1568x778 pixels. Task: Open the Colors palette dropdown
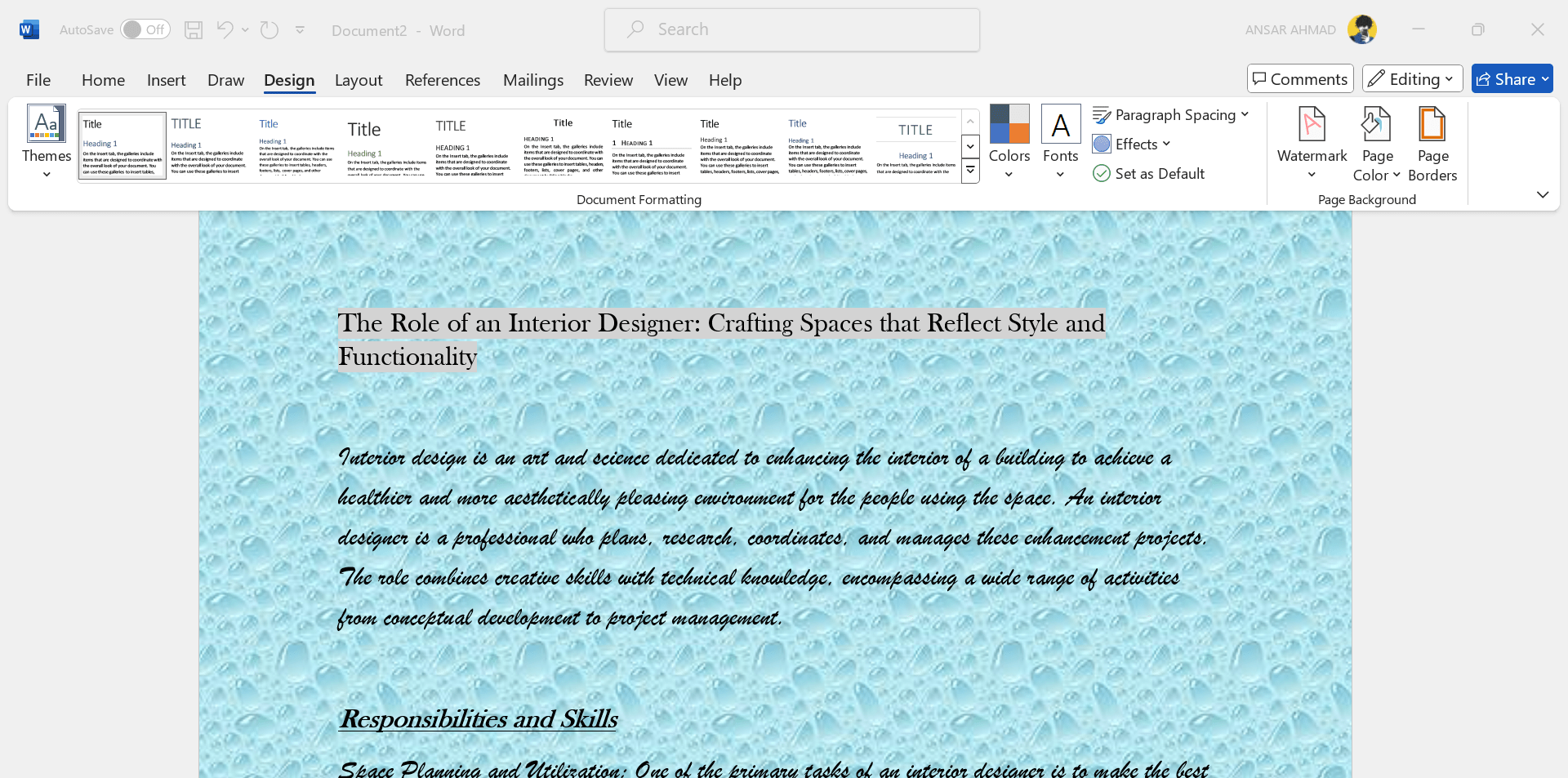point(1009,143)
